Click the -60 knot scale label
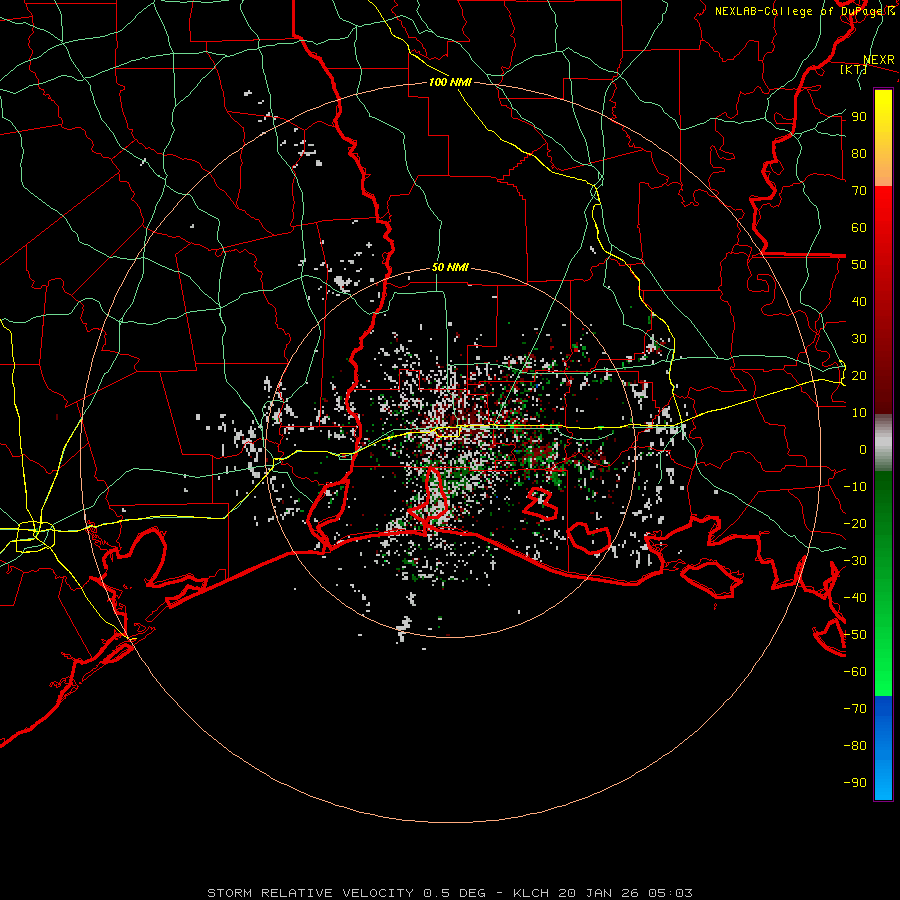 [x=855, y=672]
